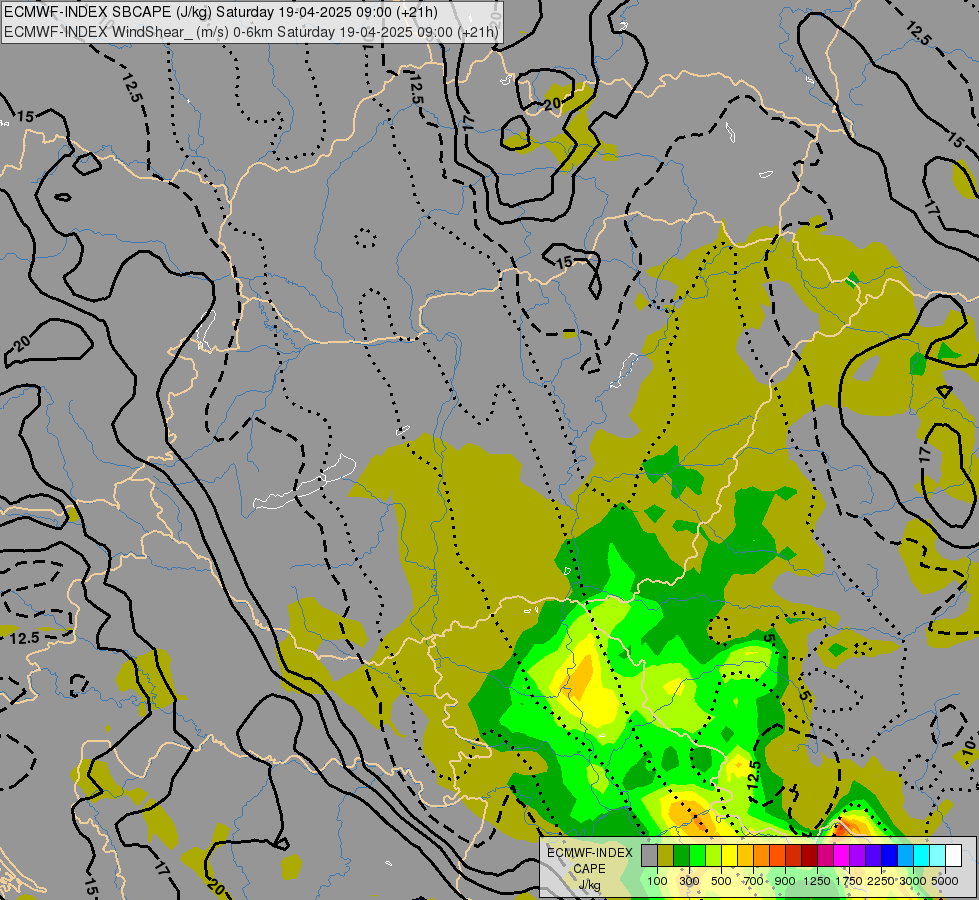
Task: Click the yellow-green legend swatch
Action: (714, 855)
